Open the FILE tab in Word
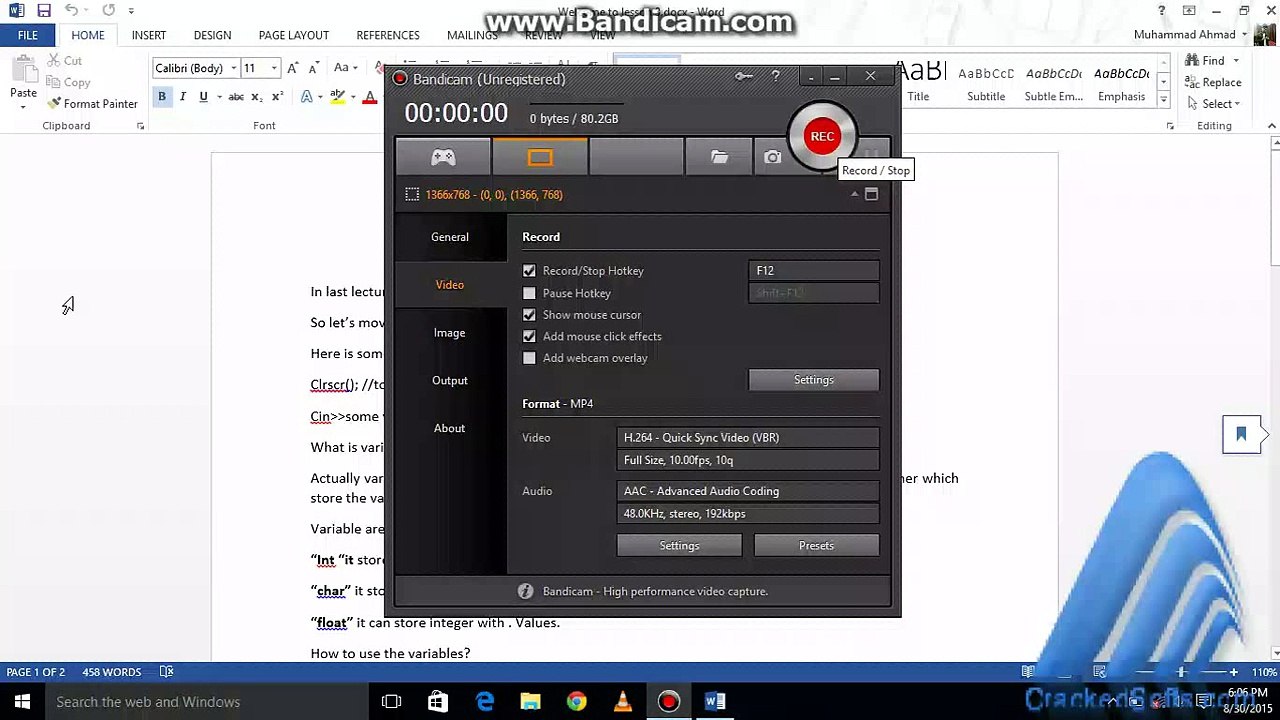The width and height of the screenshot is (1280, 720). (x=28, y=35)
